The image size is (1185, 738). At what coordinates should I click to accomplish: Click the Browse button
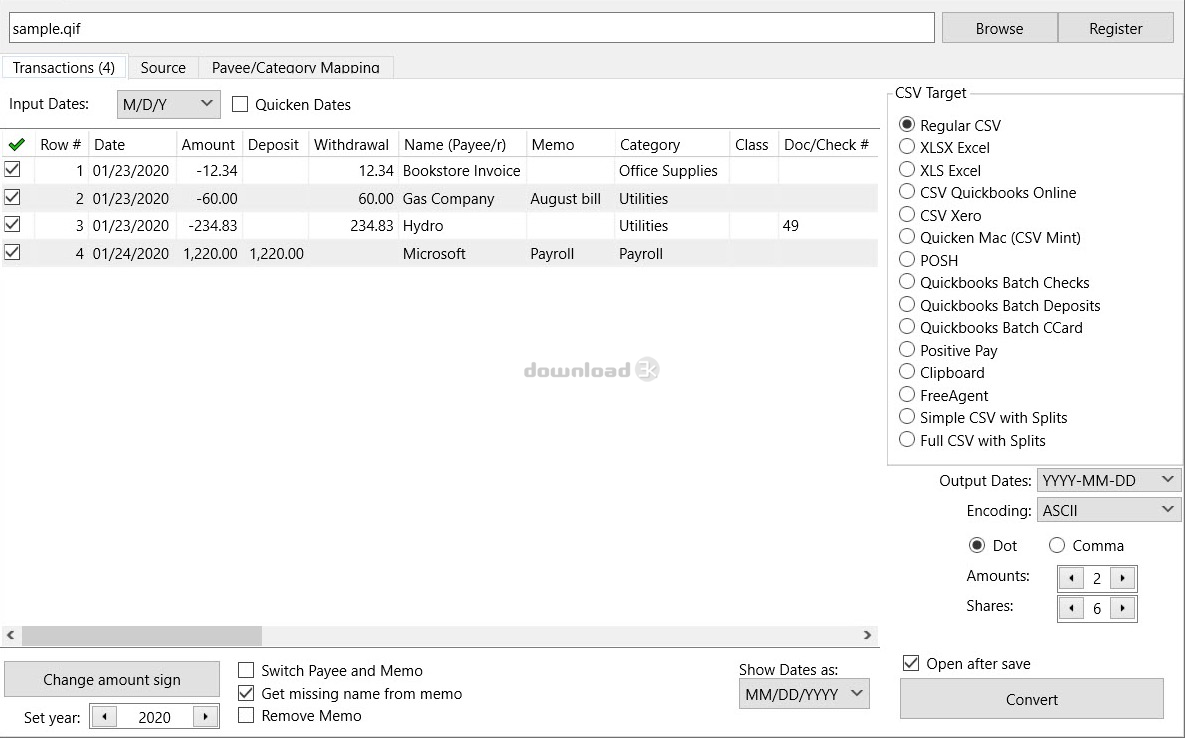[999, 28]
